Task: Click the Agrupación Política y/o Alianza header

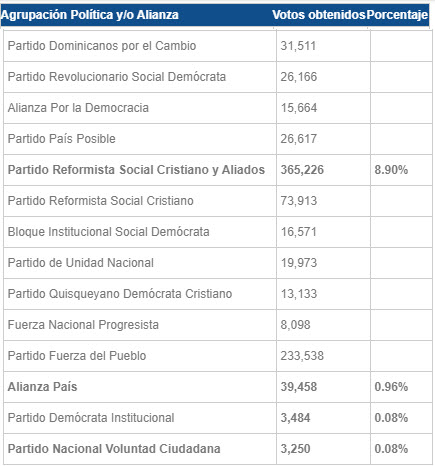Action: pos(90,15)
